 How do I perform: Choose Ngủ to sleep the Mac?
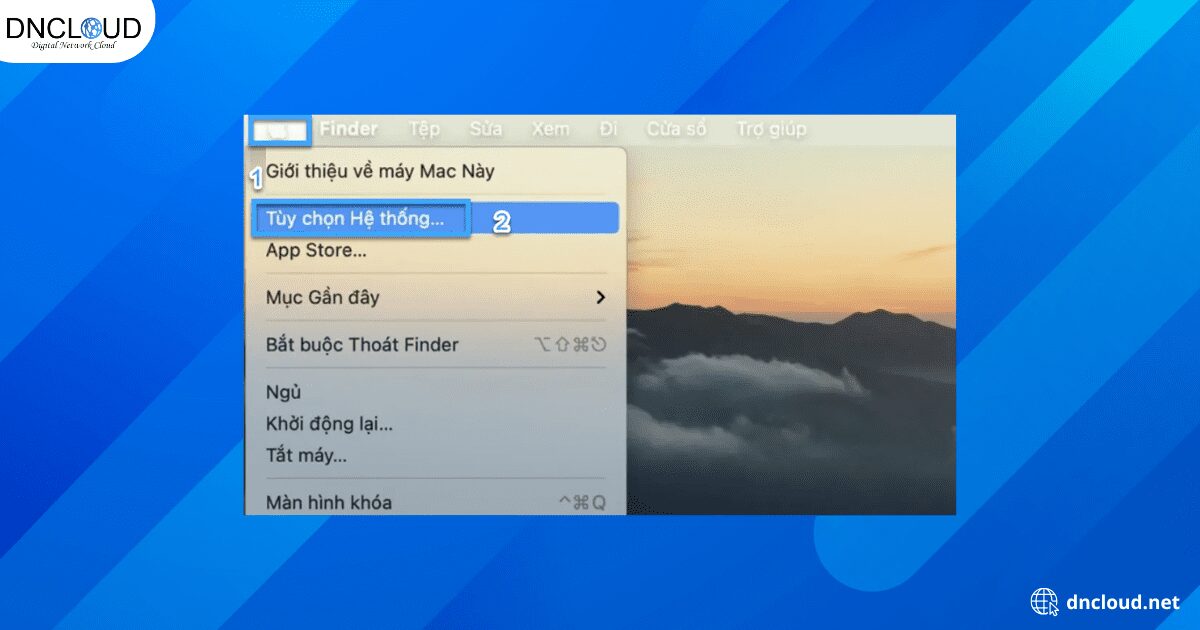coord(436,391)
